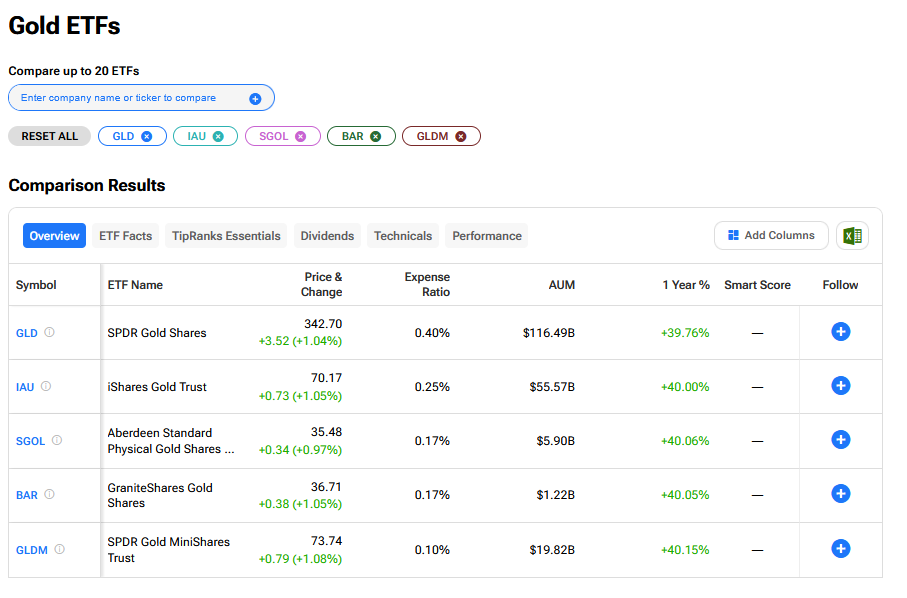Image resolution: width=907 pixels, height=598 pixels.
Task: Click the IAU chip label
Action: point(197,136)
